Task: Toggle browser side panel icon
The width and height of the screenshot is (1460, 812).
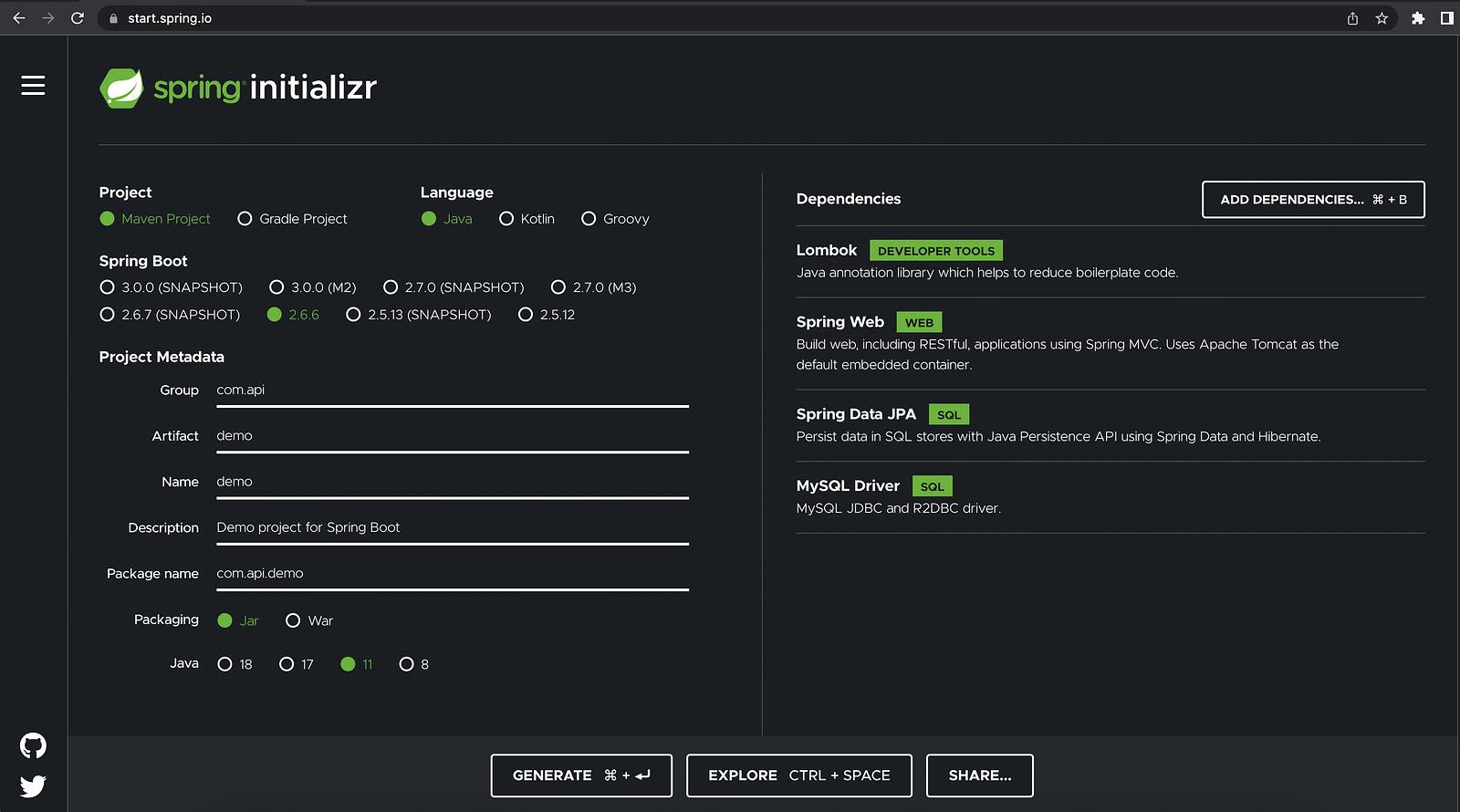Action: click(x=1446, y=18)
